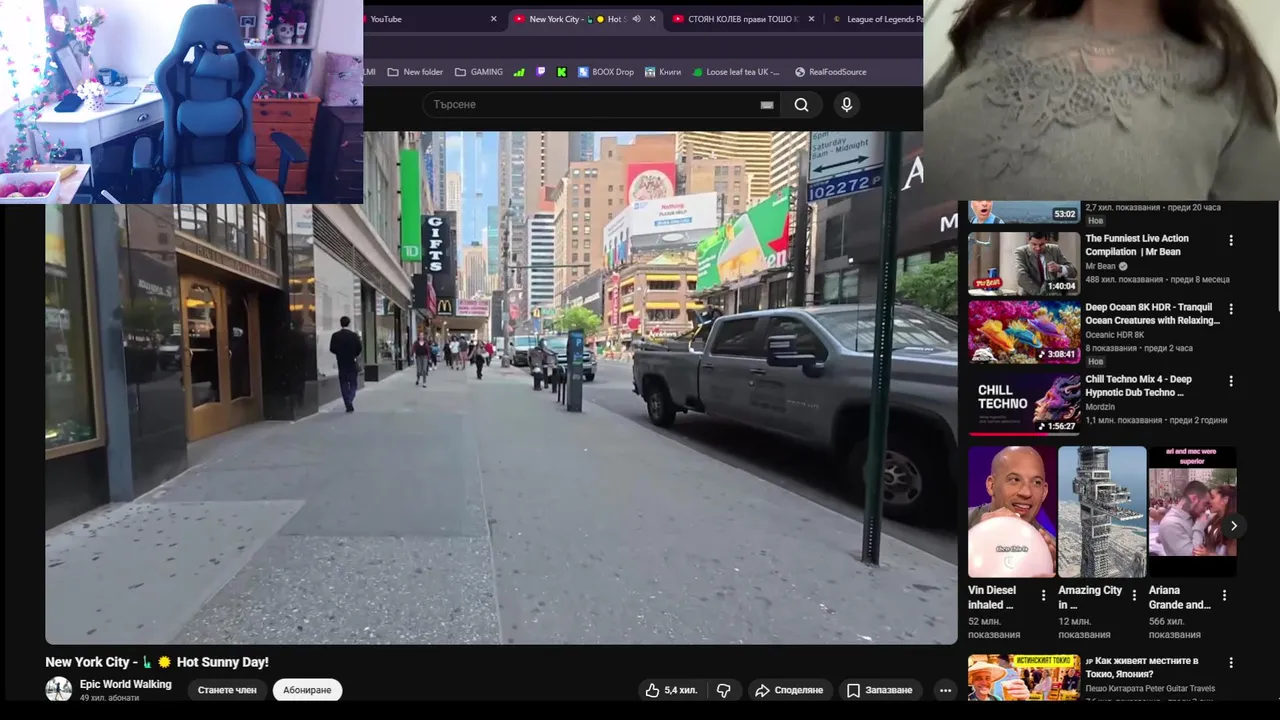Open the RealFoodSource bookmark
The image size is (1280, 720).
point(830,72)
